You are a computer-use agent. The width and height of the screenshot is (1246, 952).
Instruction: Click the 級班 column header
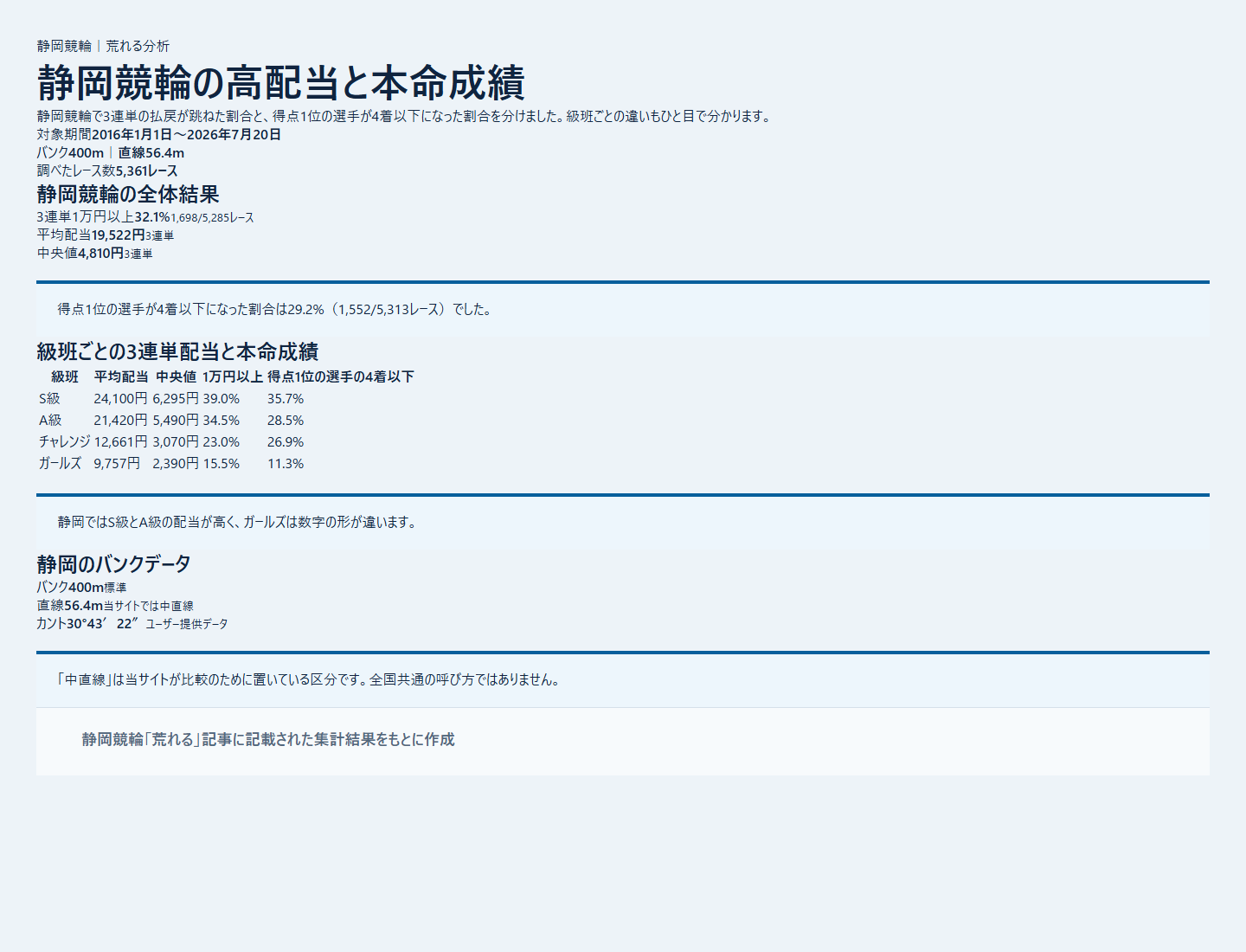point(65,377)
